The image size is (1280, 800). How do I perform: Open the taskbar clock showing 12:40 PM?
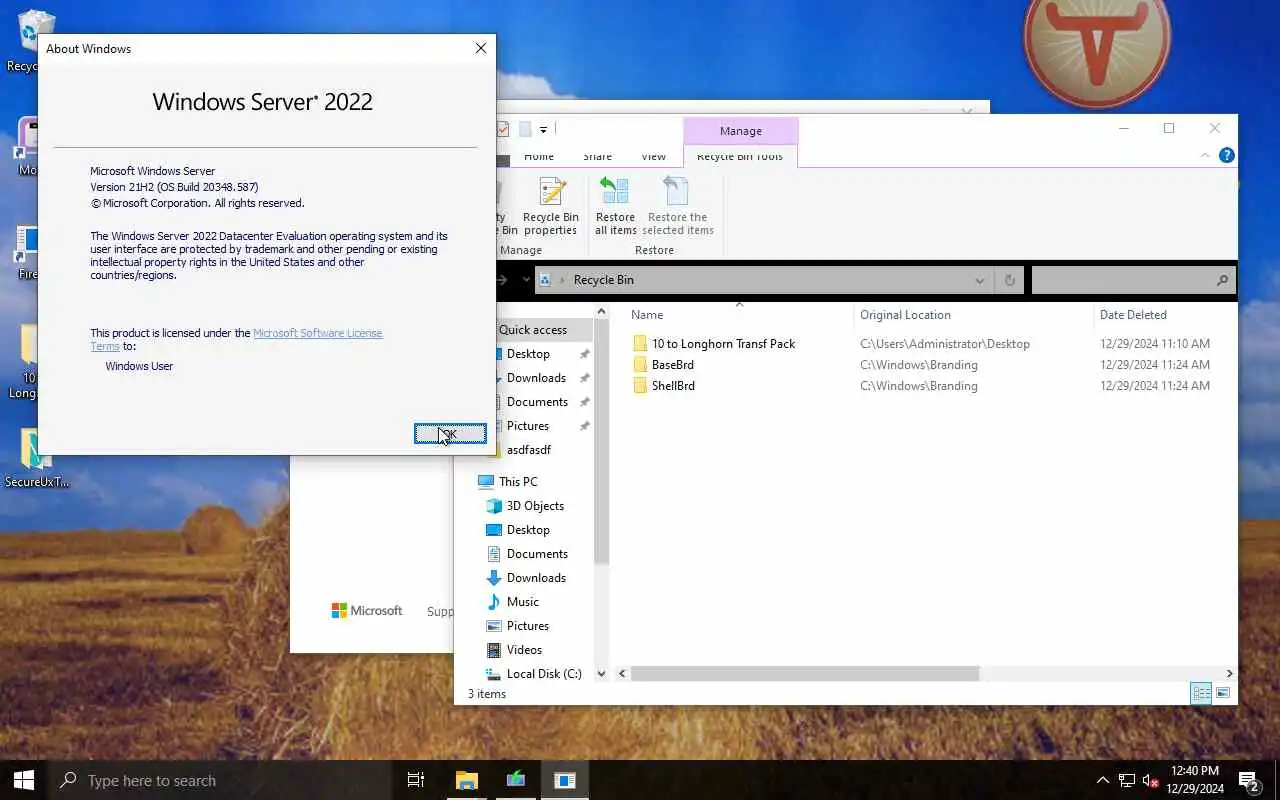click(1194, 780)
